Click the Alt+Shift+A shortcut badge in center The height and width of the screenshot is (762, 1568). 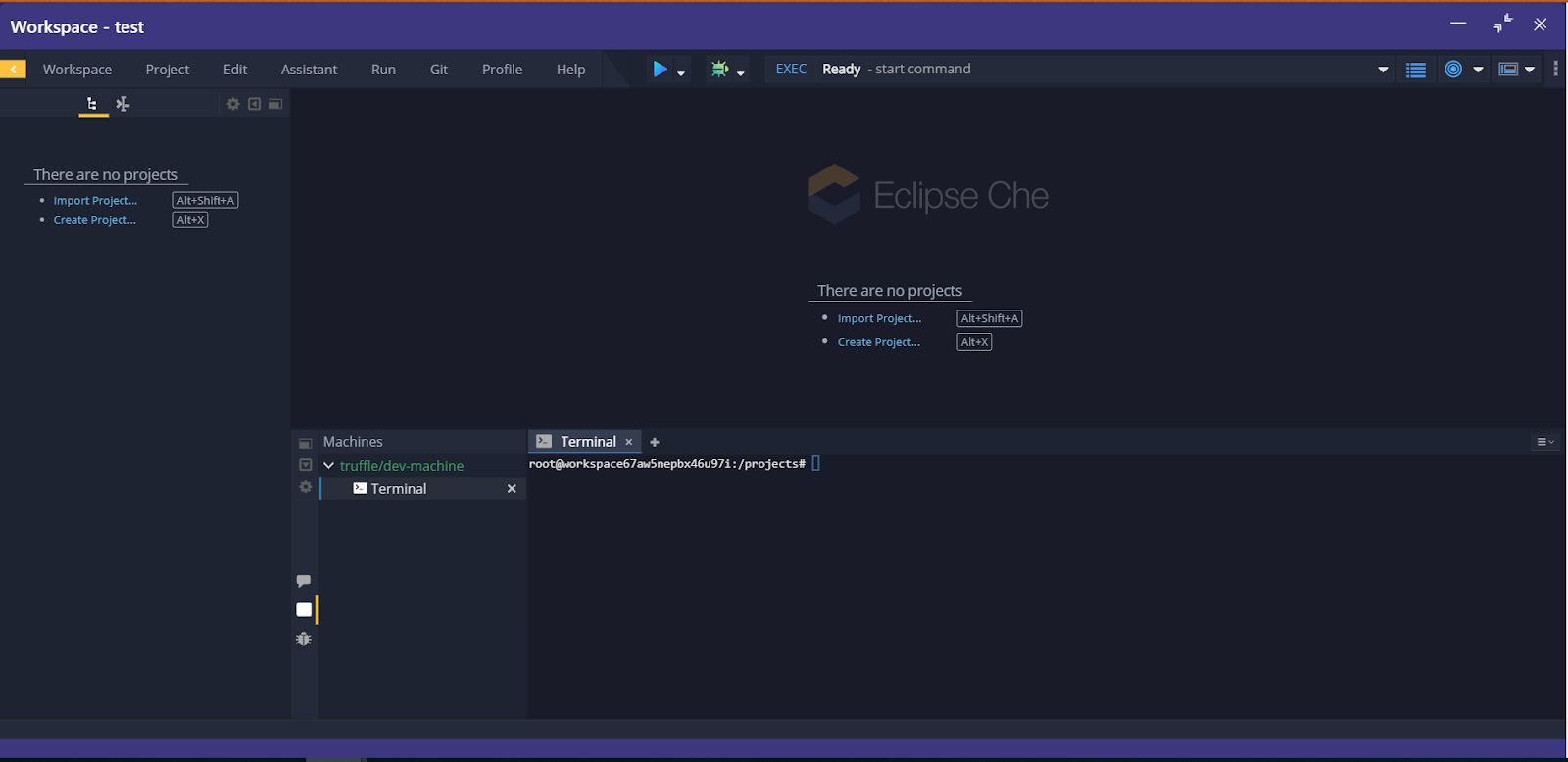tap(990, 318)
